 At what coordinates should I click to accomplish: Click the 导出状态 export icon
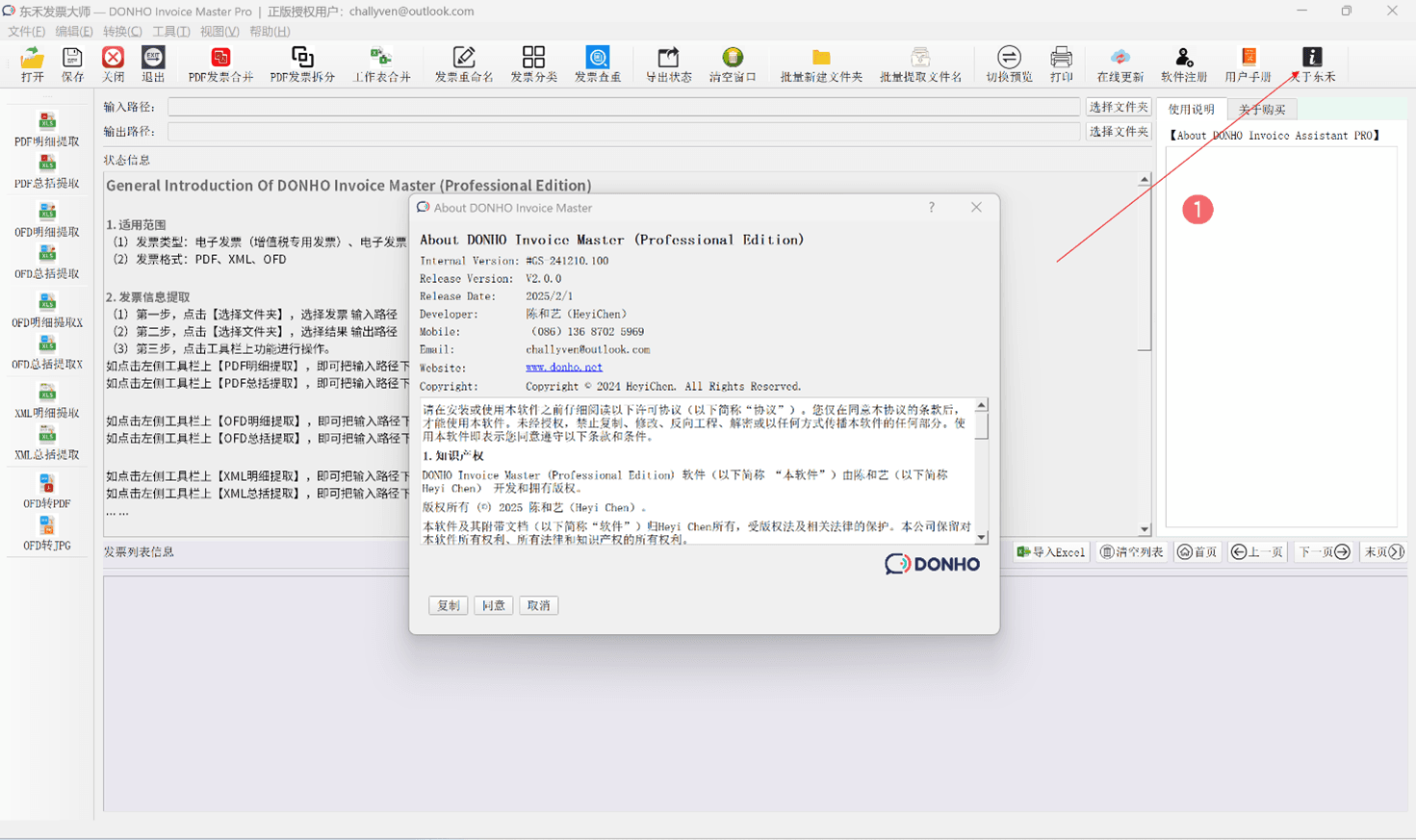(668, 64)
